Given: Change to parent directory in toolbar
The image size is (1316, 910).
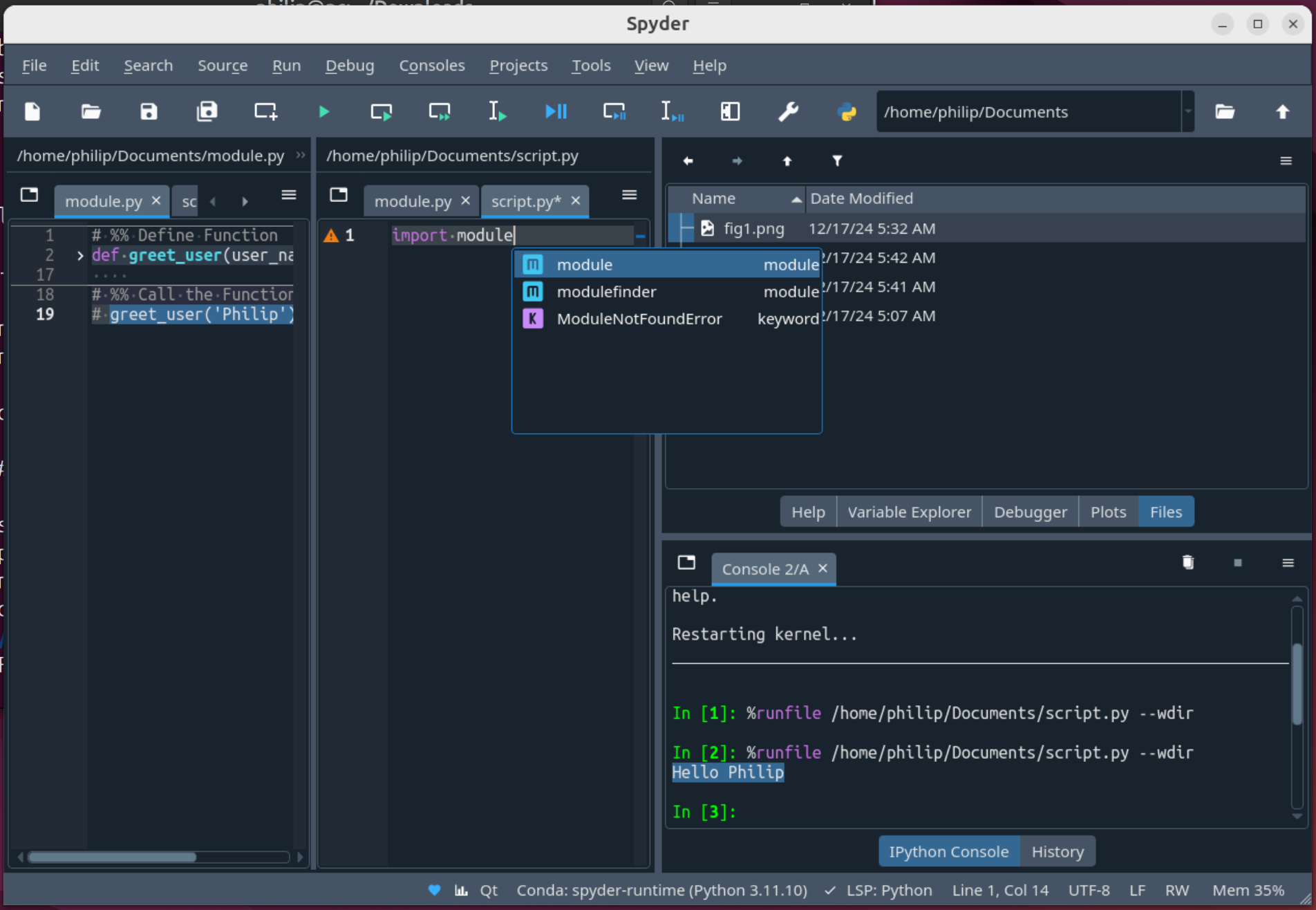Looking at the screenshot, I should (1283, 111).
